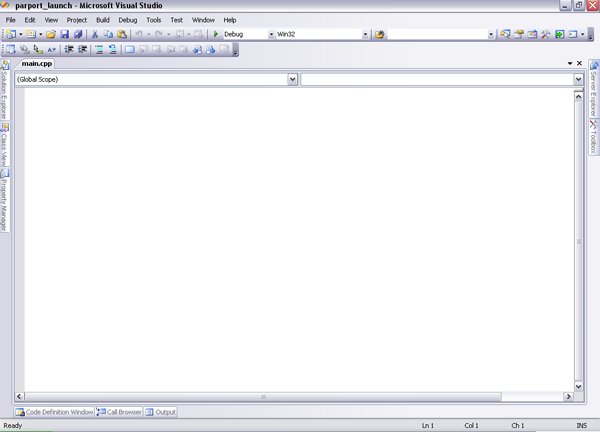Open Toolbox via the hammer-wrench icon

coord(546,34)
